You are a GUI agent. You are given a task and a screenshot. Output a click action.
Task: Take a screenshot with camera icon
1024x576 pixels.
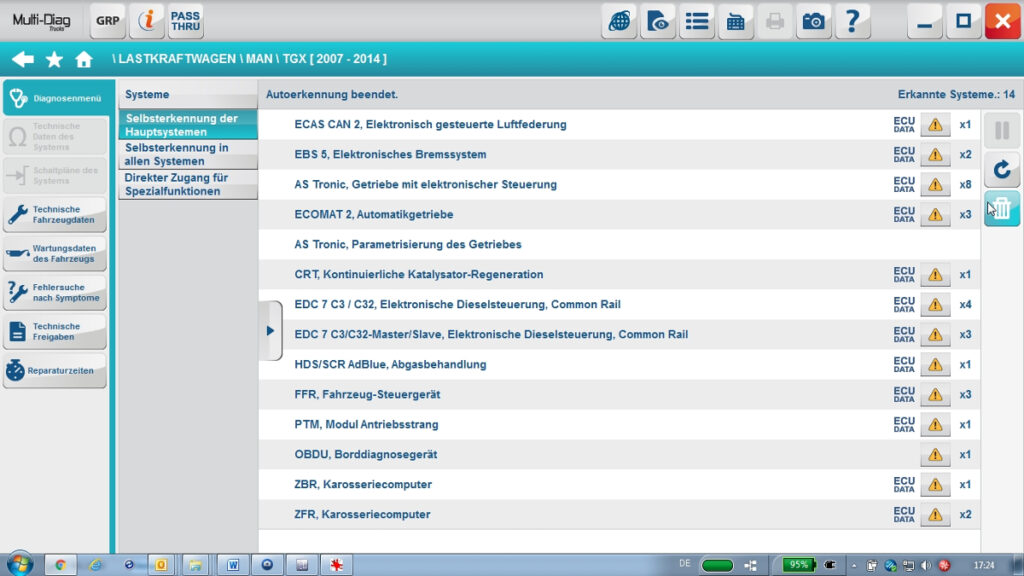[814, 20]
